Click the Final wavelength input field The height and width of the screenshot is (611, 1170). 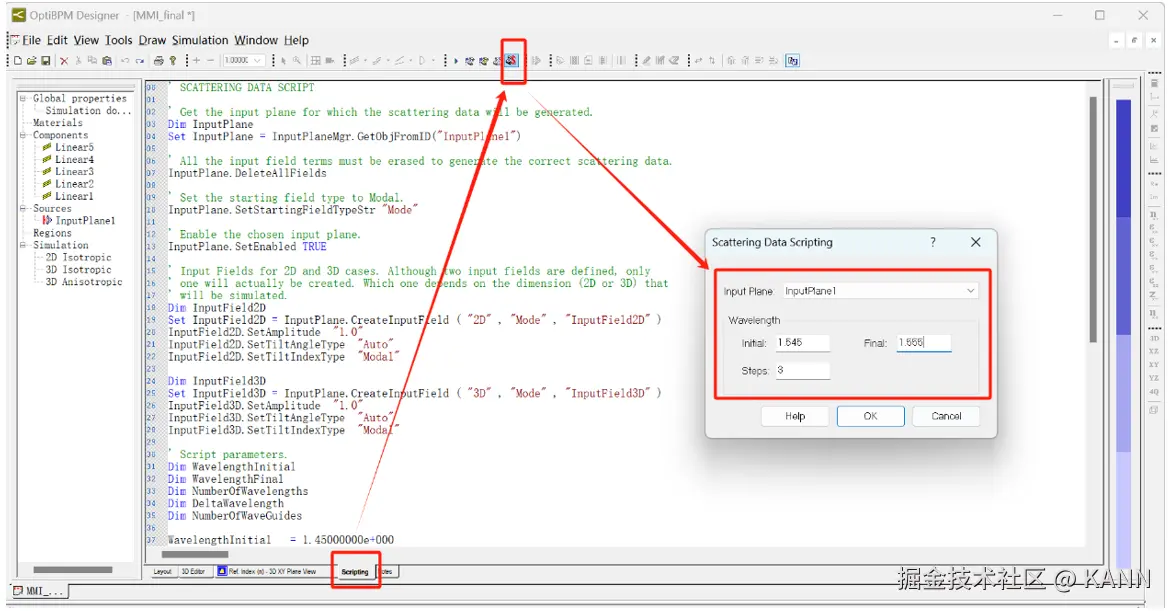tap(924, 342)
